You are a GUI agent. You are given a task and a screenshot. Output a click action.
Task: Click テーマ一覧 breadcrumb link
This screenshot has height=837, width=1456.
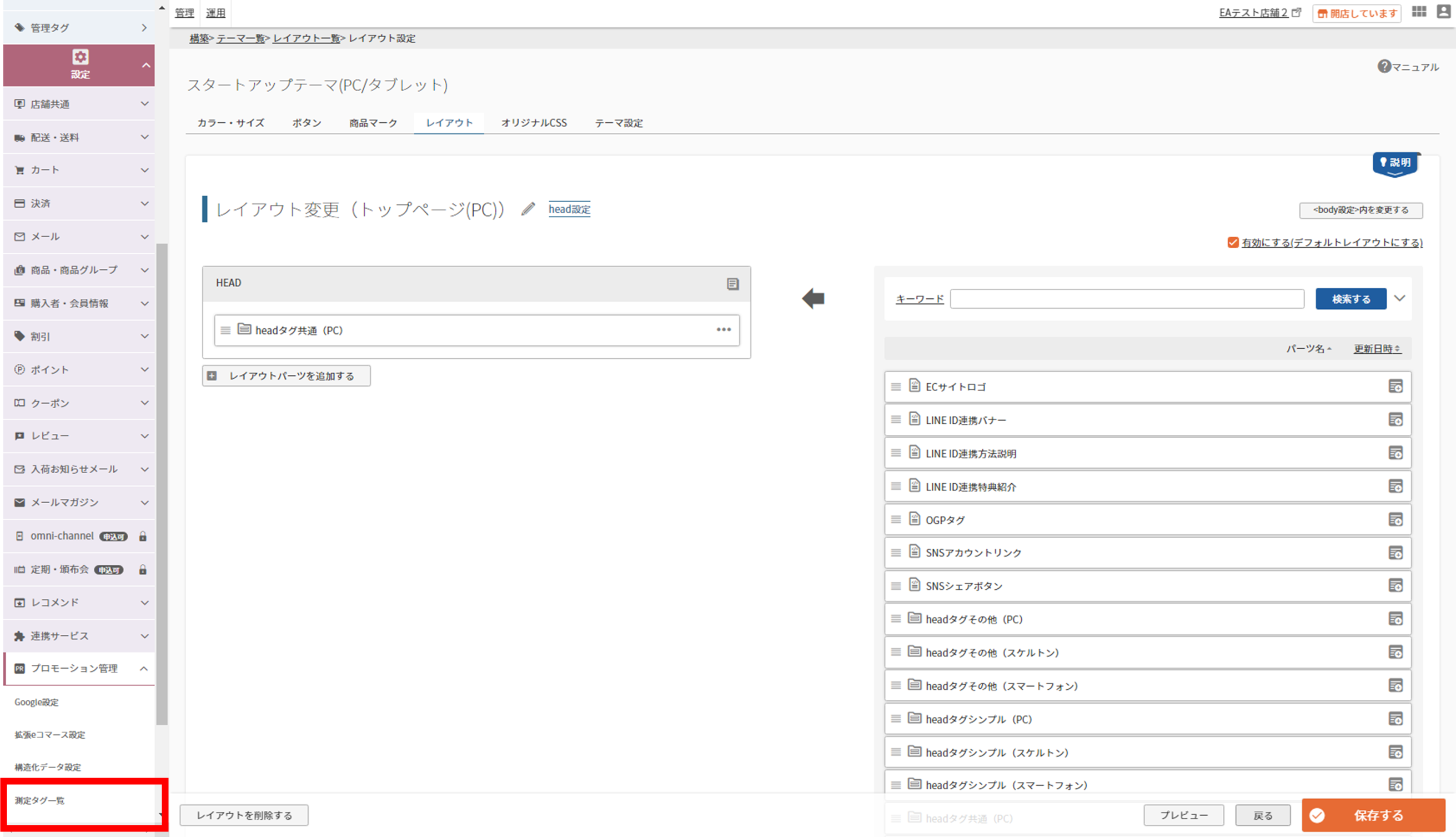coord(240,38)
